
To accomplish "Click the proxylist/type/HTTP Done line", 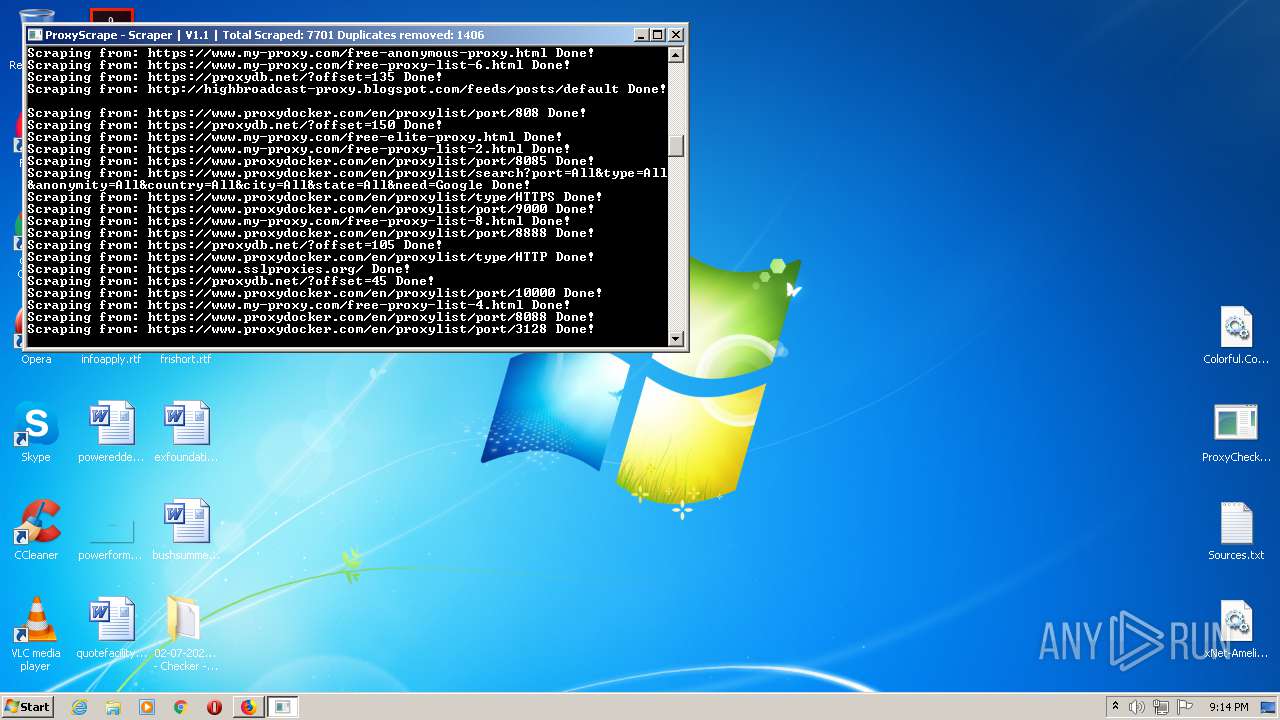I will (311, 257).
